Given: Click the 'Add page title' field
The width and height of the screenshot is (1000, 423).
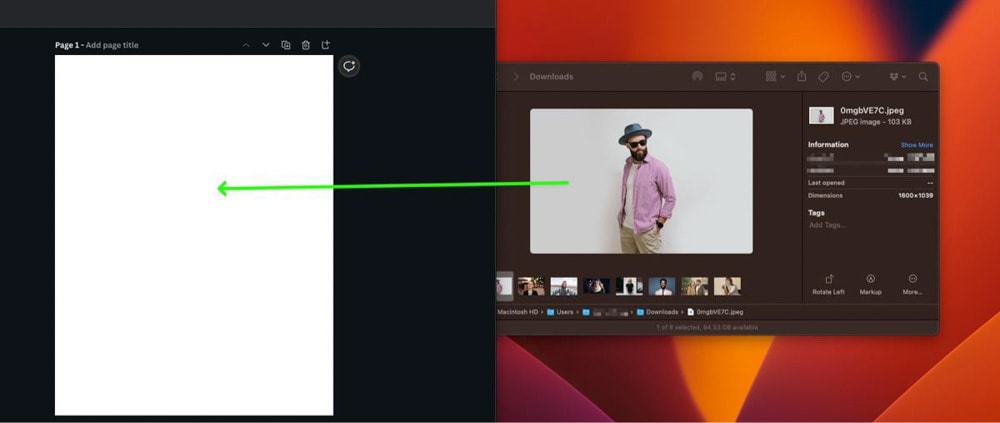Looking at the screenshot, I should [x=112, y=45].
